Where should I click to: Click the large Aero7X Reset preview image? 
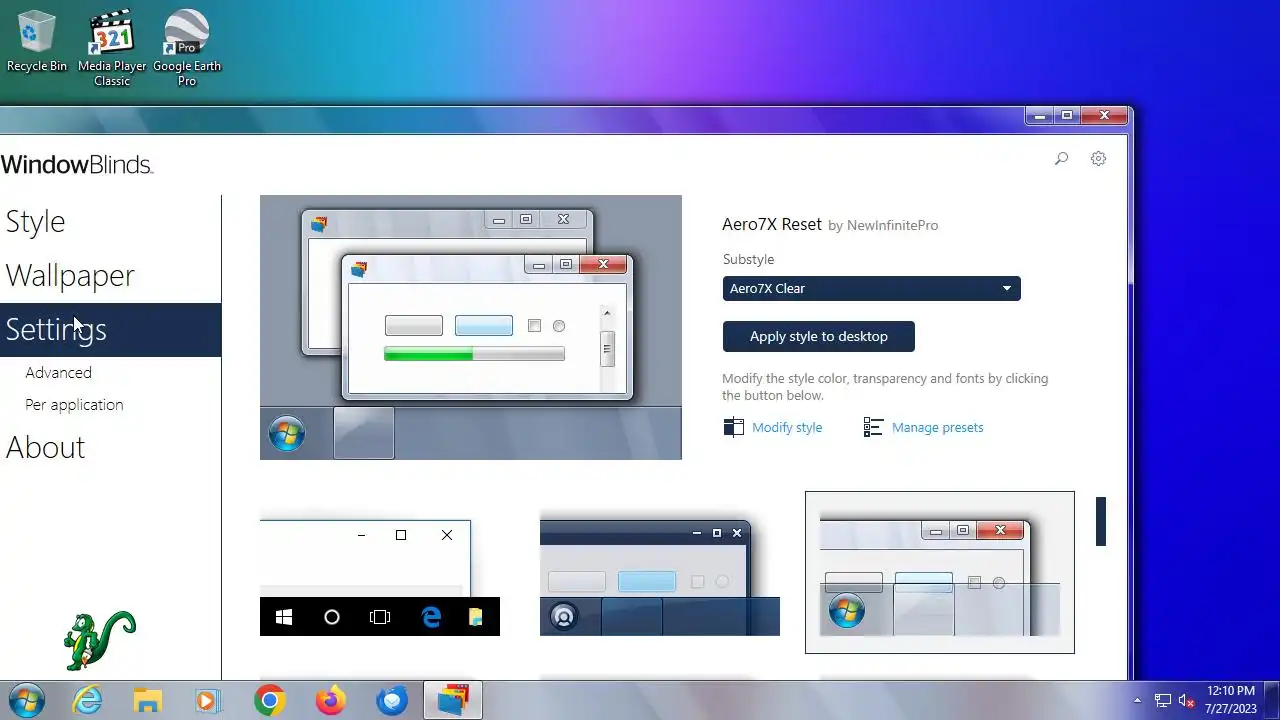point(471,327)
